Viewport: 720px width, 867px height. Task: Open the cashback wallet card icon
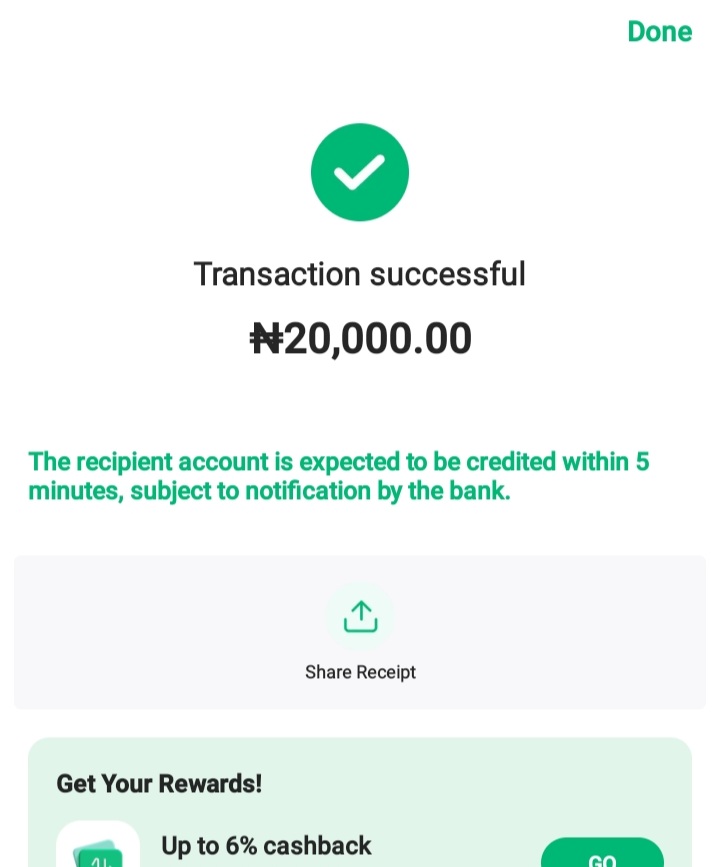(98, 844)
